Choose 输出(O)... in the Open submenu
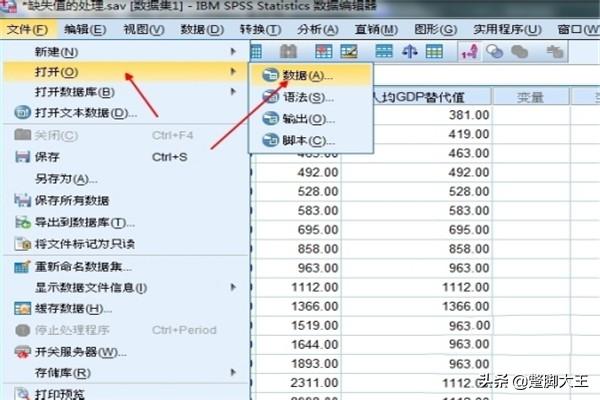600x400 pixels. point(311,119)
